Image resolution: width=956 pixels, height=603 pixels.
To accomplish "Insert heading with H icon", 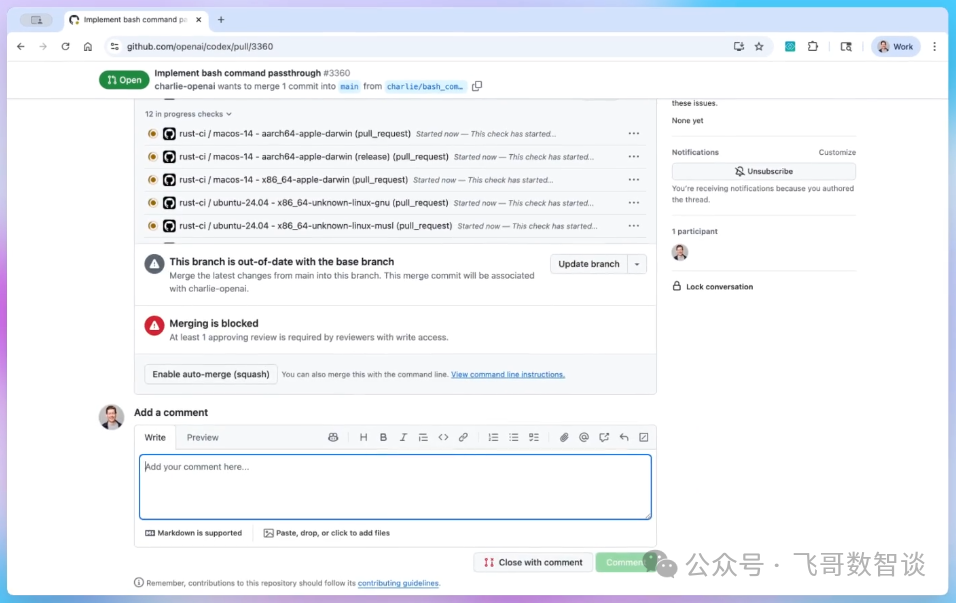I will point(363,437).
